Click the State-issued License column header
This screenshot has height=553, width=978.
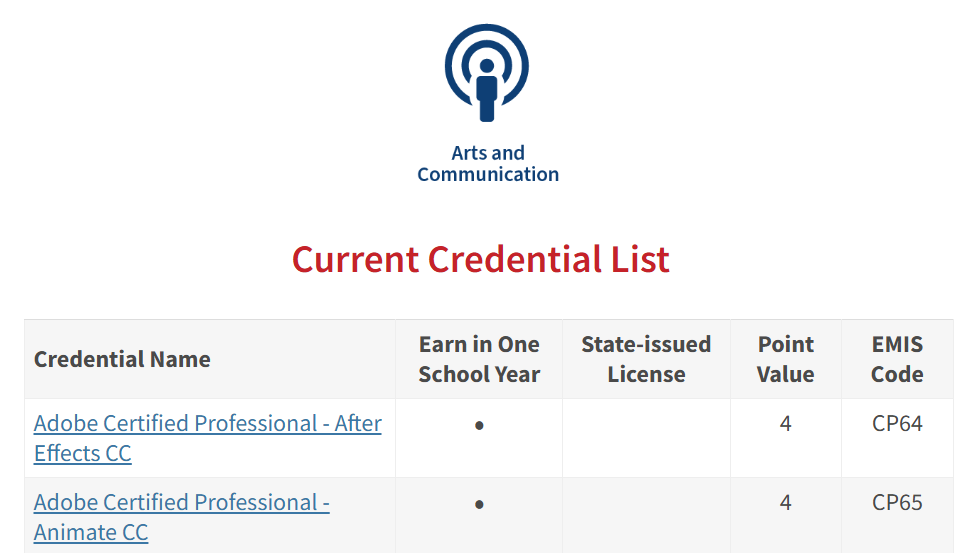646,360
